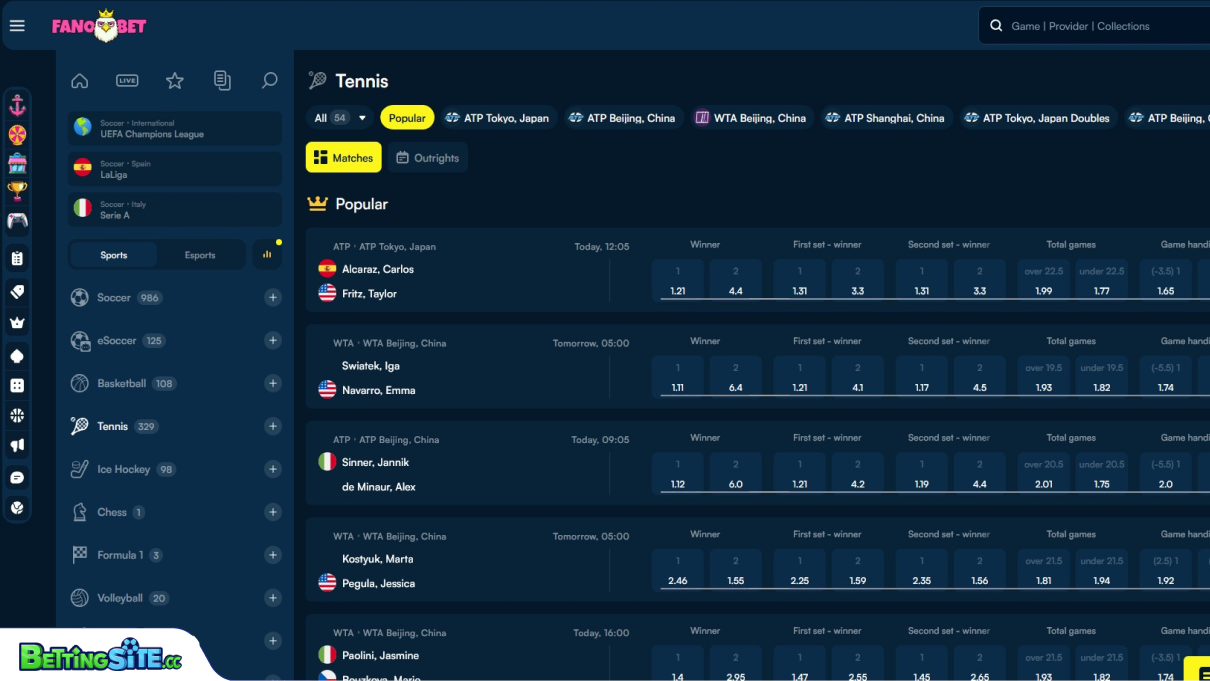Screen dimensions: 1210x681
Task: Switch to the Esports toggle
Action: pos(200,255)
